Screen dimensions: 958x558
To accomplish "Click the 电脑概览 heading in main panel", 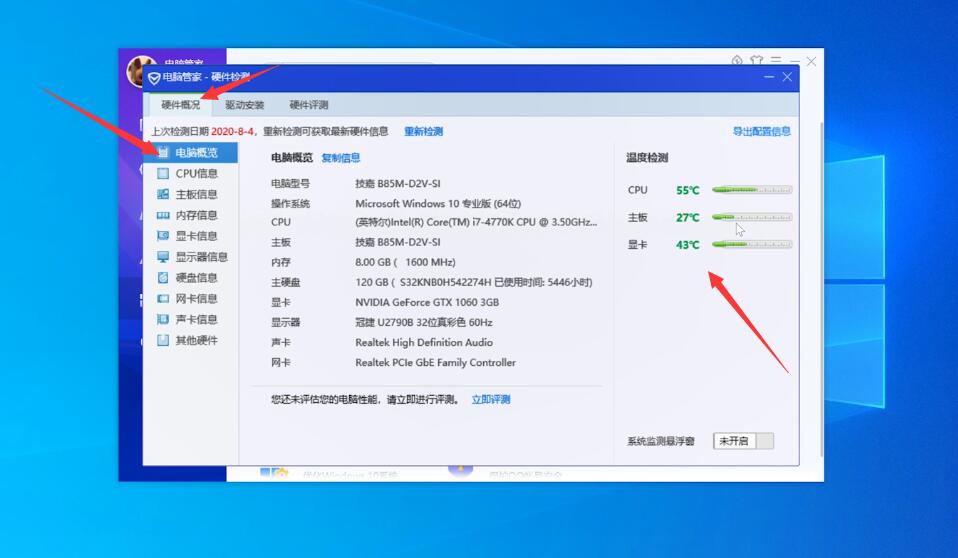I will [x=292, y=158].
